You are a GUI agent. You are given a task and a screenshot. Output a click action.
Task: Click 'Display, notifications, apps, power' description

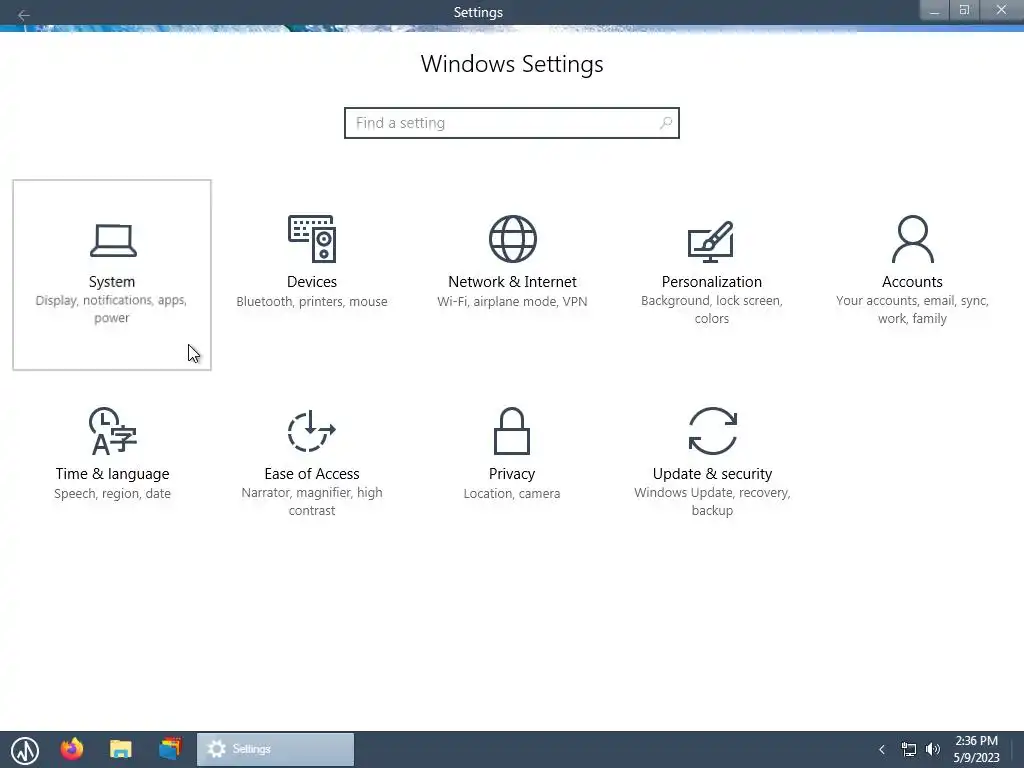coord(112,309)
